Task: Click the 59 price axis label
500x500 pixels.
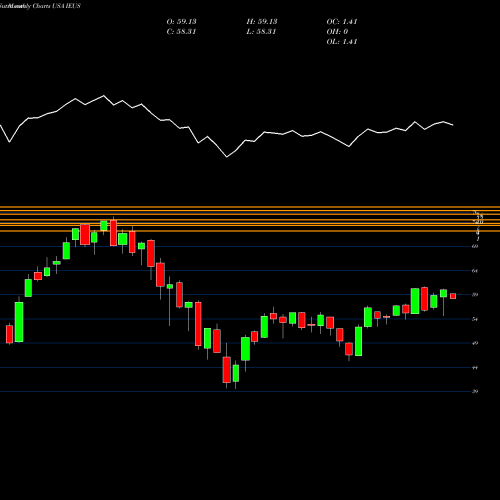Action: [x=475, y=295]
